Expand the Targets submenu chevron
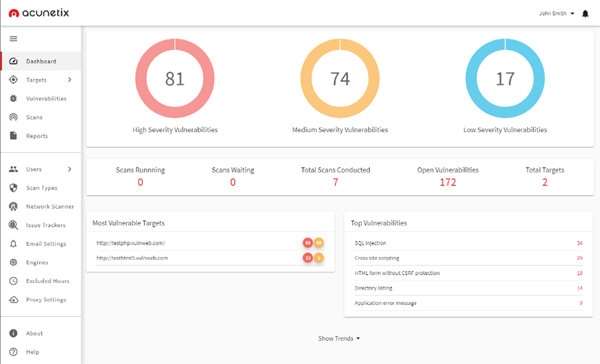 tap(70, 80)
